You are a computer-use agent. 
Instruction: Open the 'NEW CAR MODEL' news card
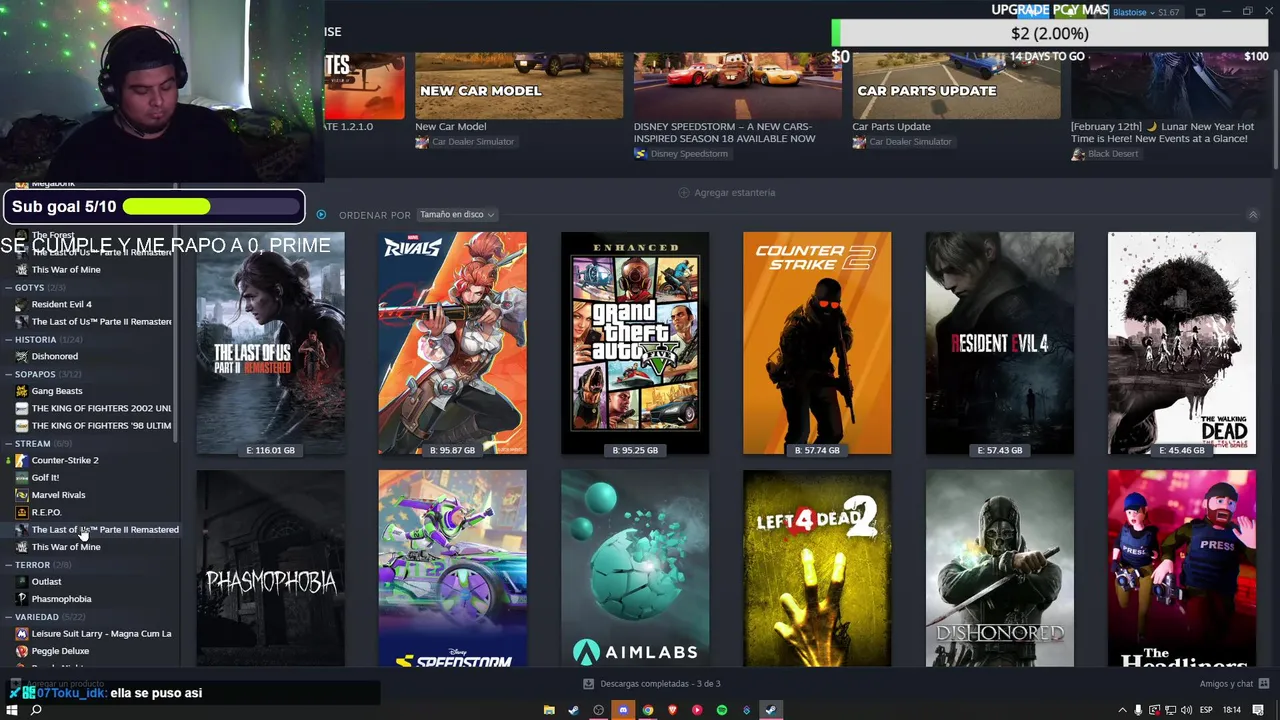tap(519, 86)
